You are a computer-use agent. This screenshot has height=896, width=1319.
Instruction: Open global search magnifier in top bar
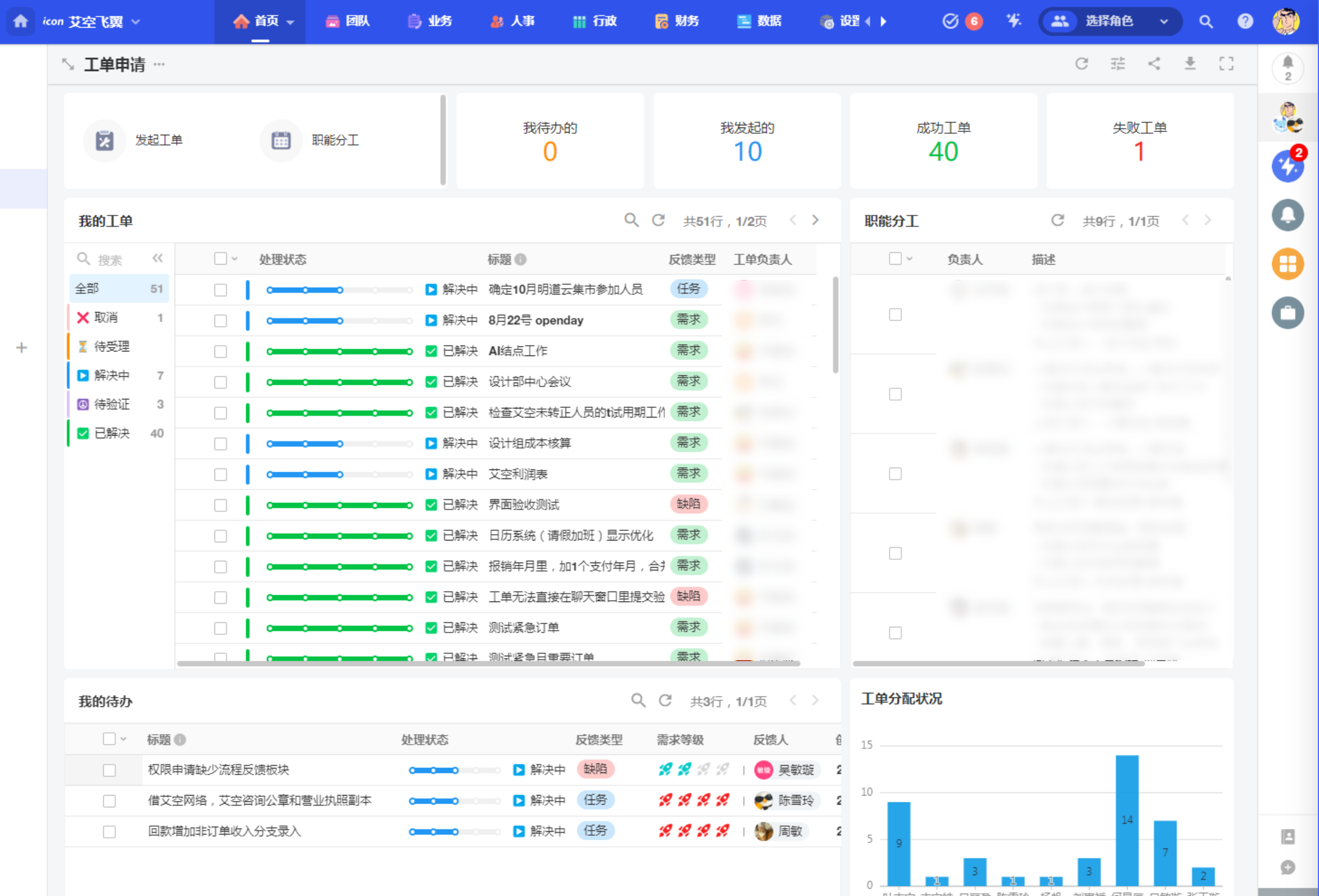[1206, 21]
